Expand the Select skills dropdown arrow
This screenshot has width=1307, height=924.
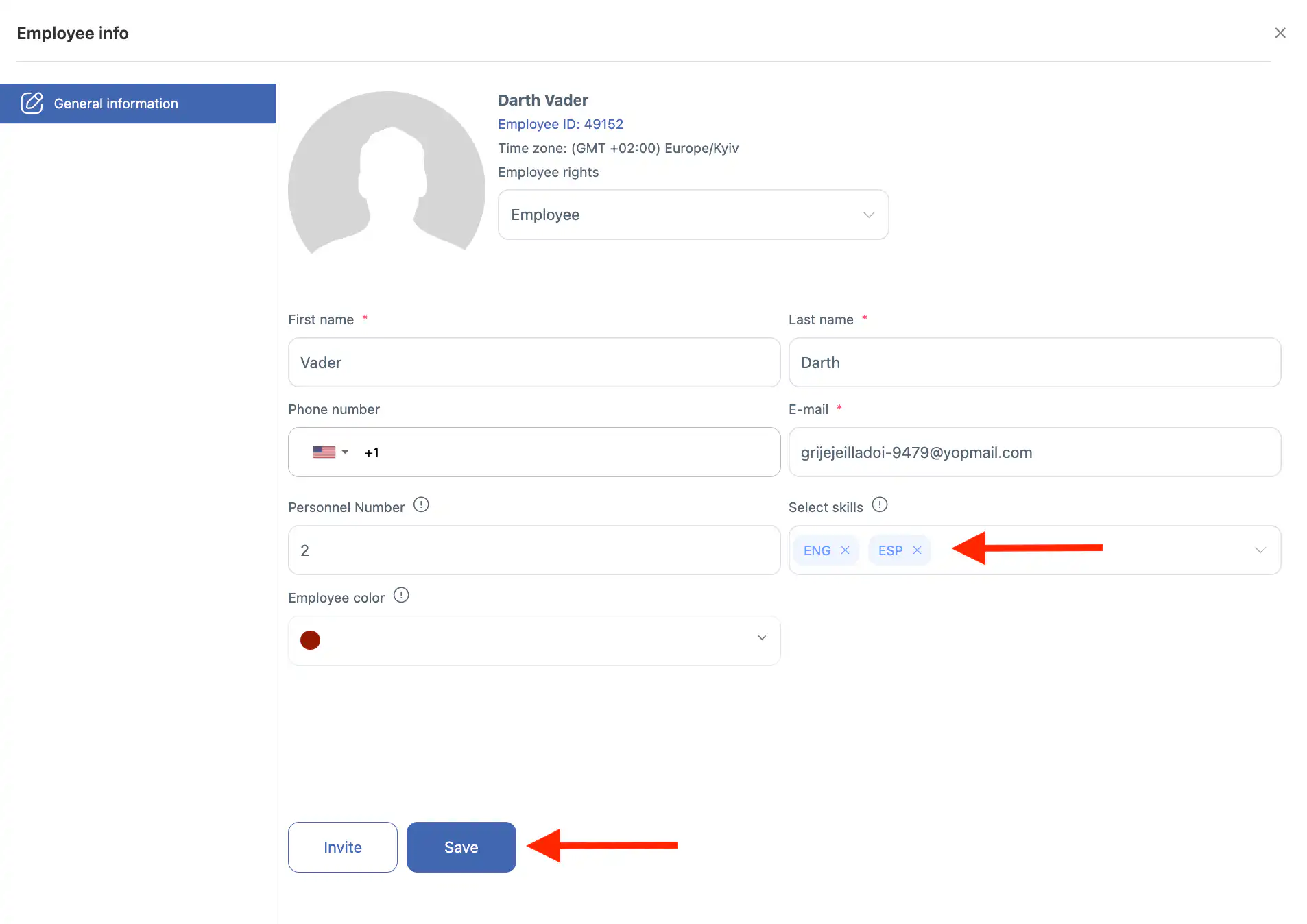(x=1260, y=550)
